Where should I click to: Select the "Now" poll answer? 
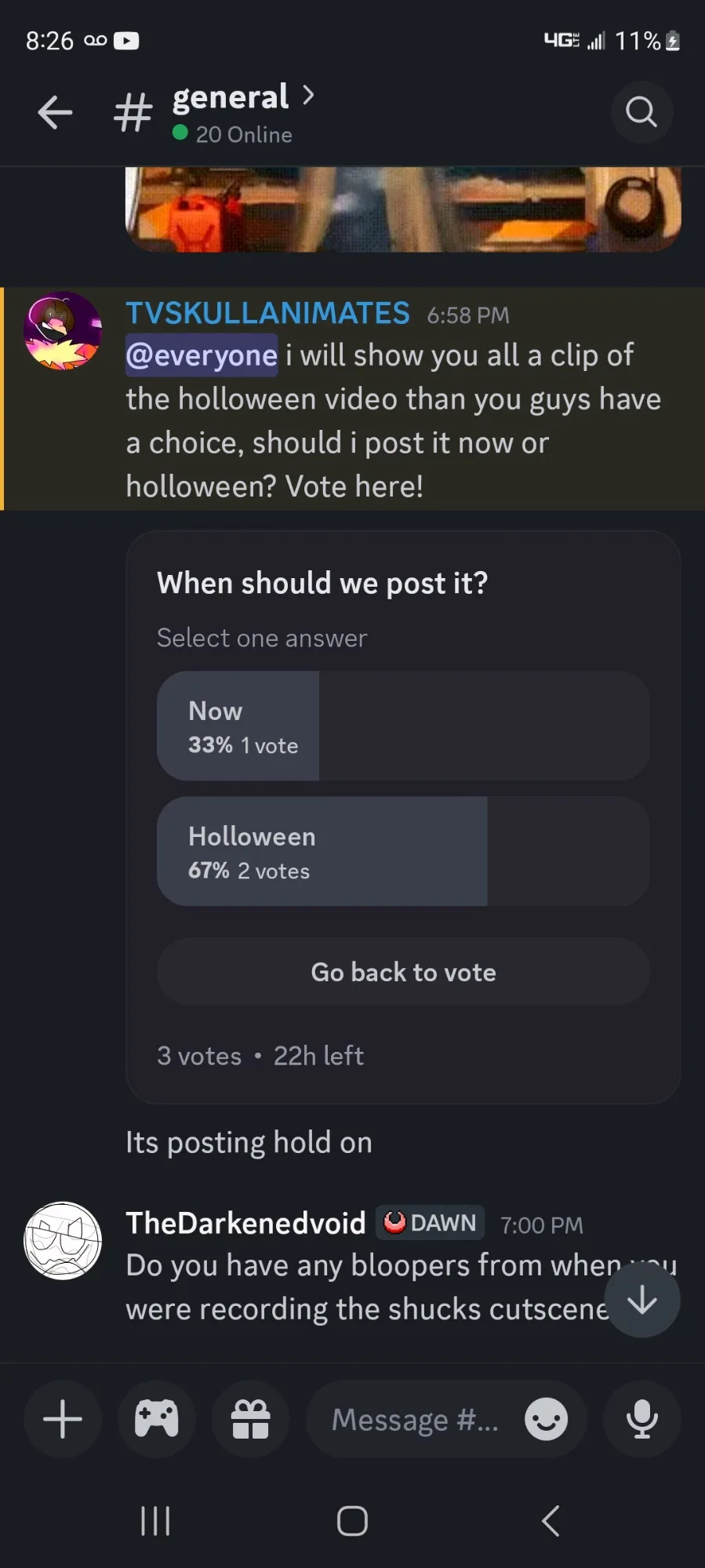[x=403, y=726]
